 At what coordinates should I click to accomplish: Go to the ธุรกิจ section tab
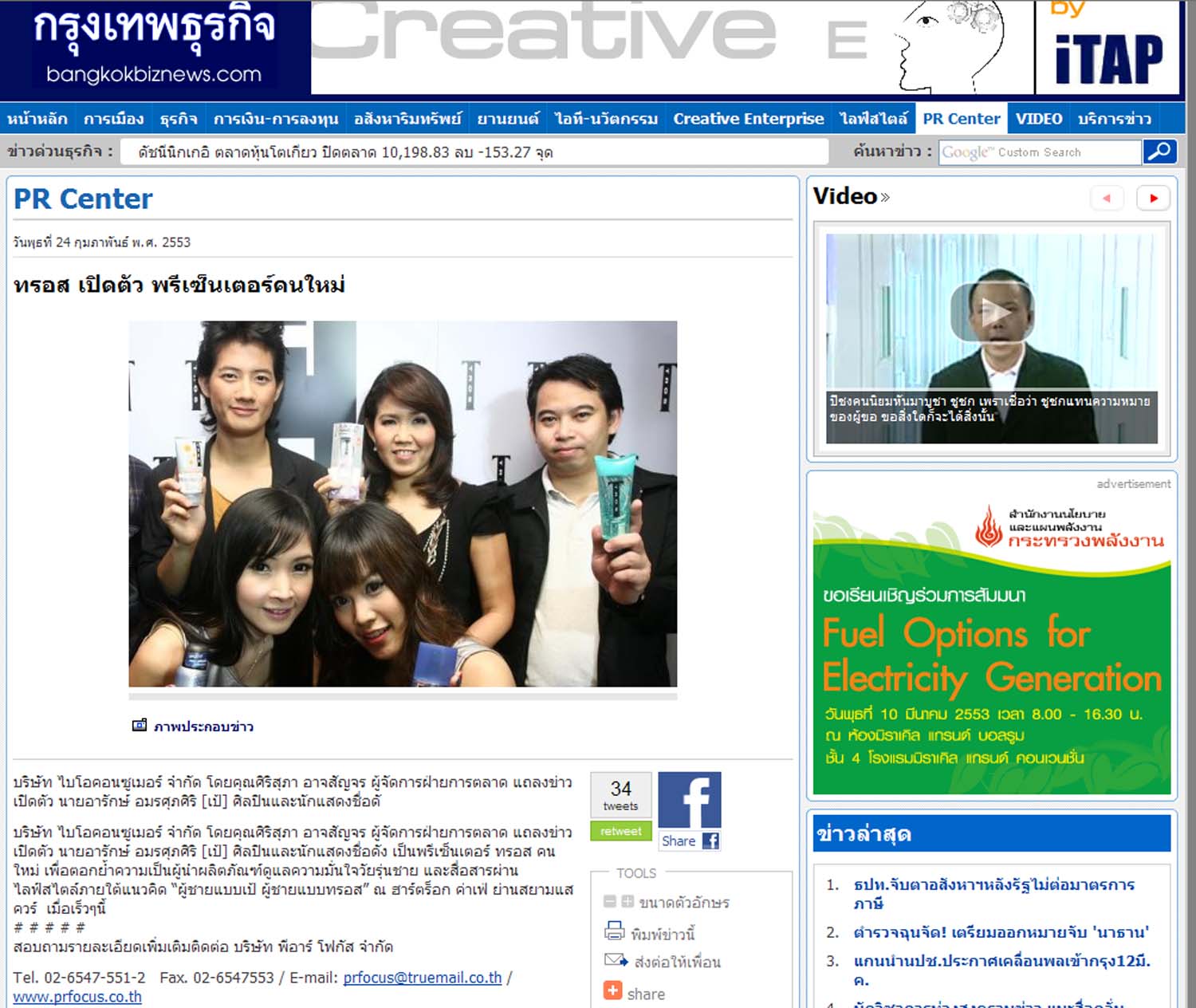[179, 119]
